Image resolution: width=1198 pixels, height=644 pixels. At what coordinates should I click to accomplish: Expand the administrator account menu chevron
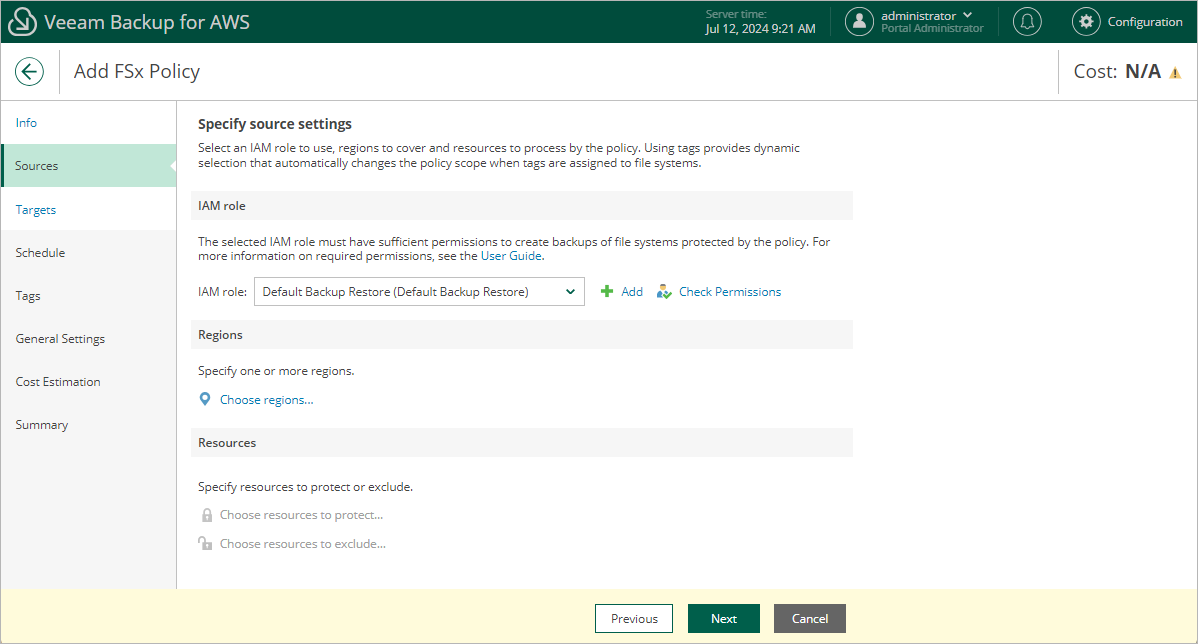(x=967, y=16)
